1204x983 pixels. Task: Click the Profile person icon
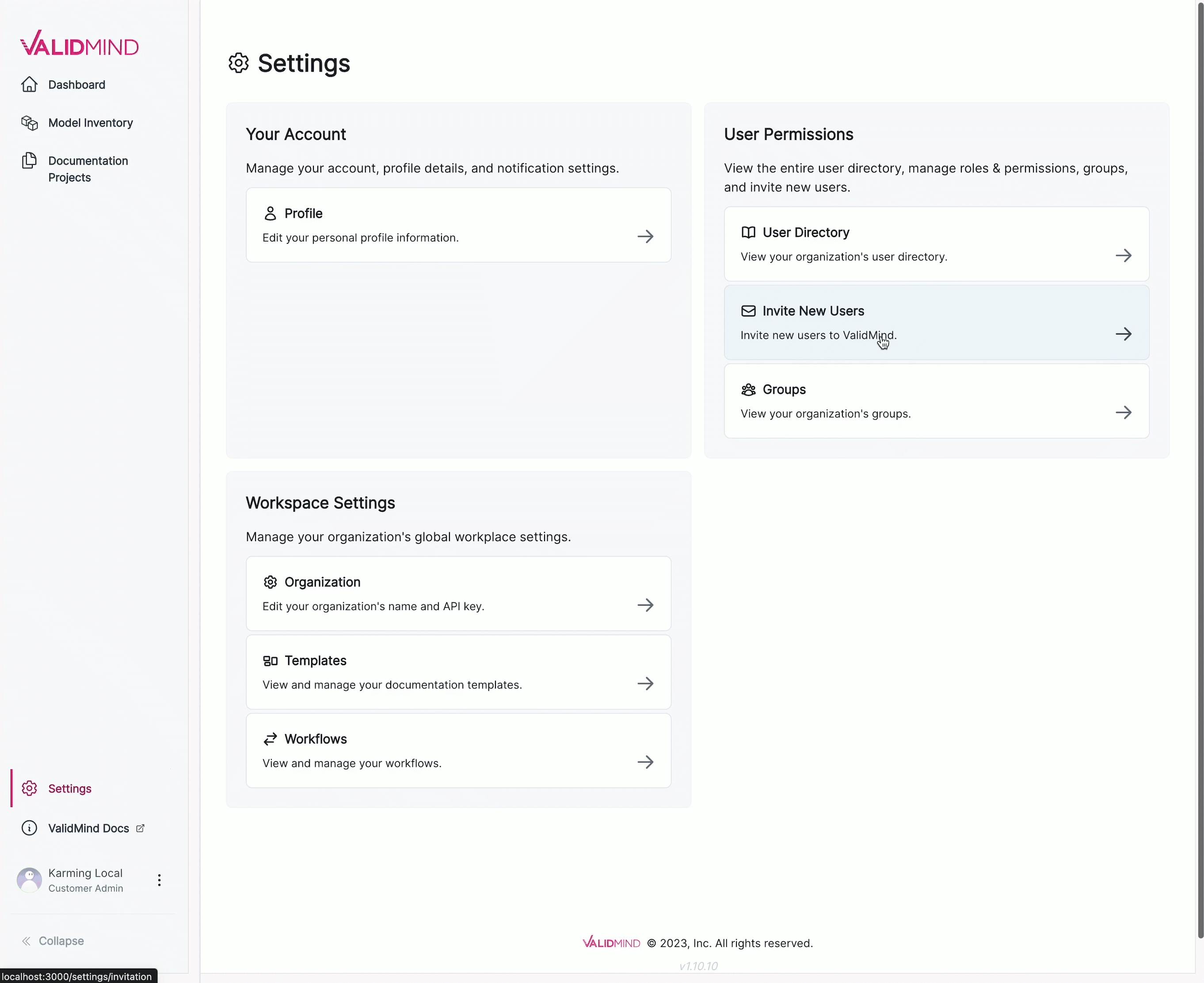coord(270,213)
